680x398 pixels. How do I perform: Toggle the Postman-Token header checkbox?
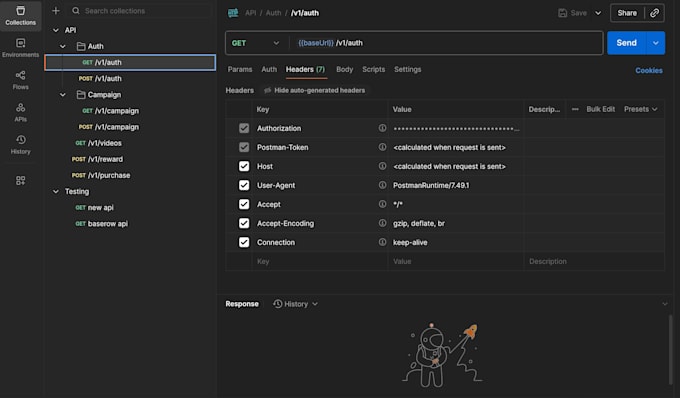pyautogui.click(x=244, y=147)
